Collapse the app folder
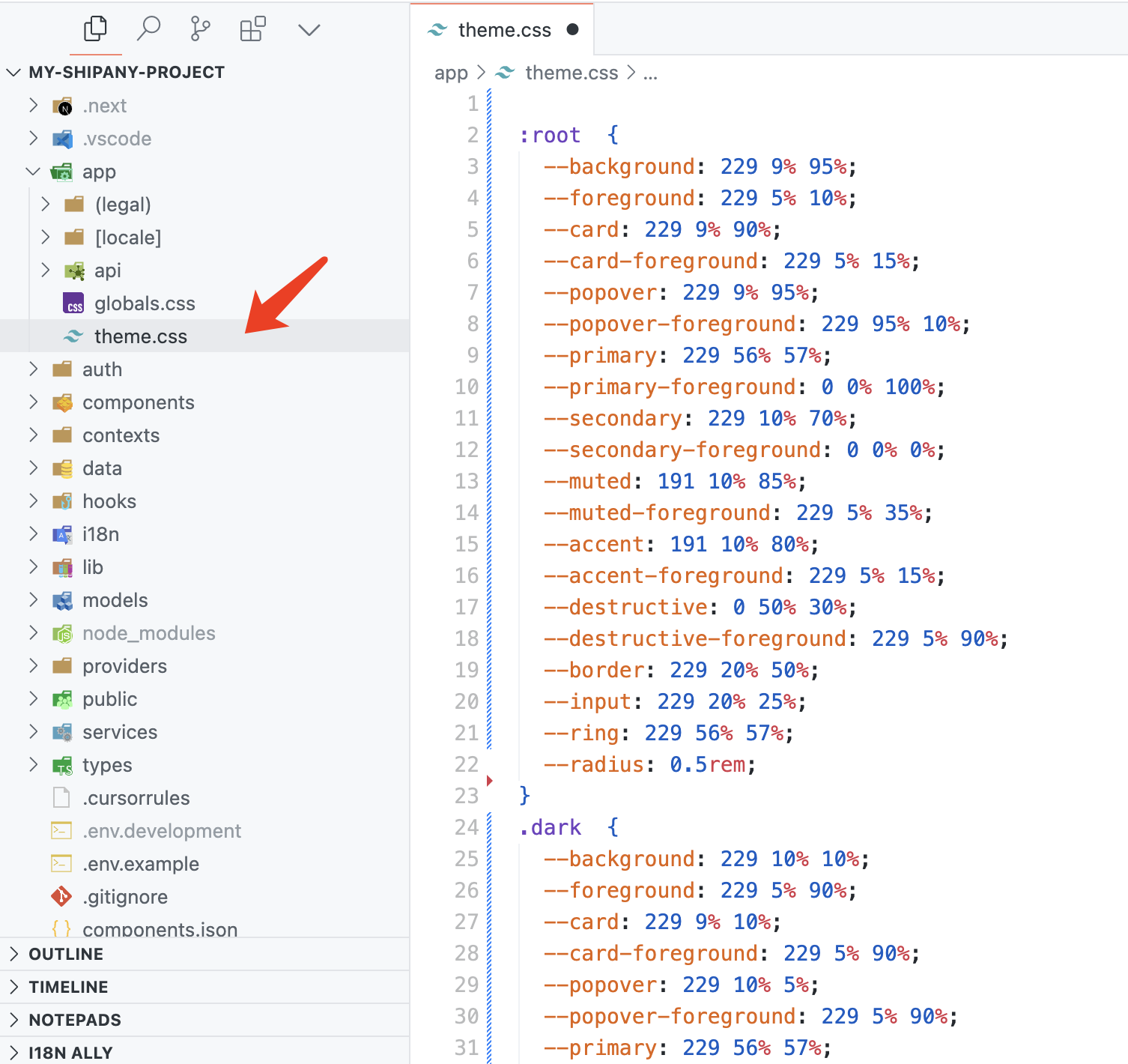 [33, 171]
